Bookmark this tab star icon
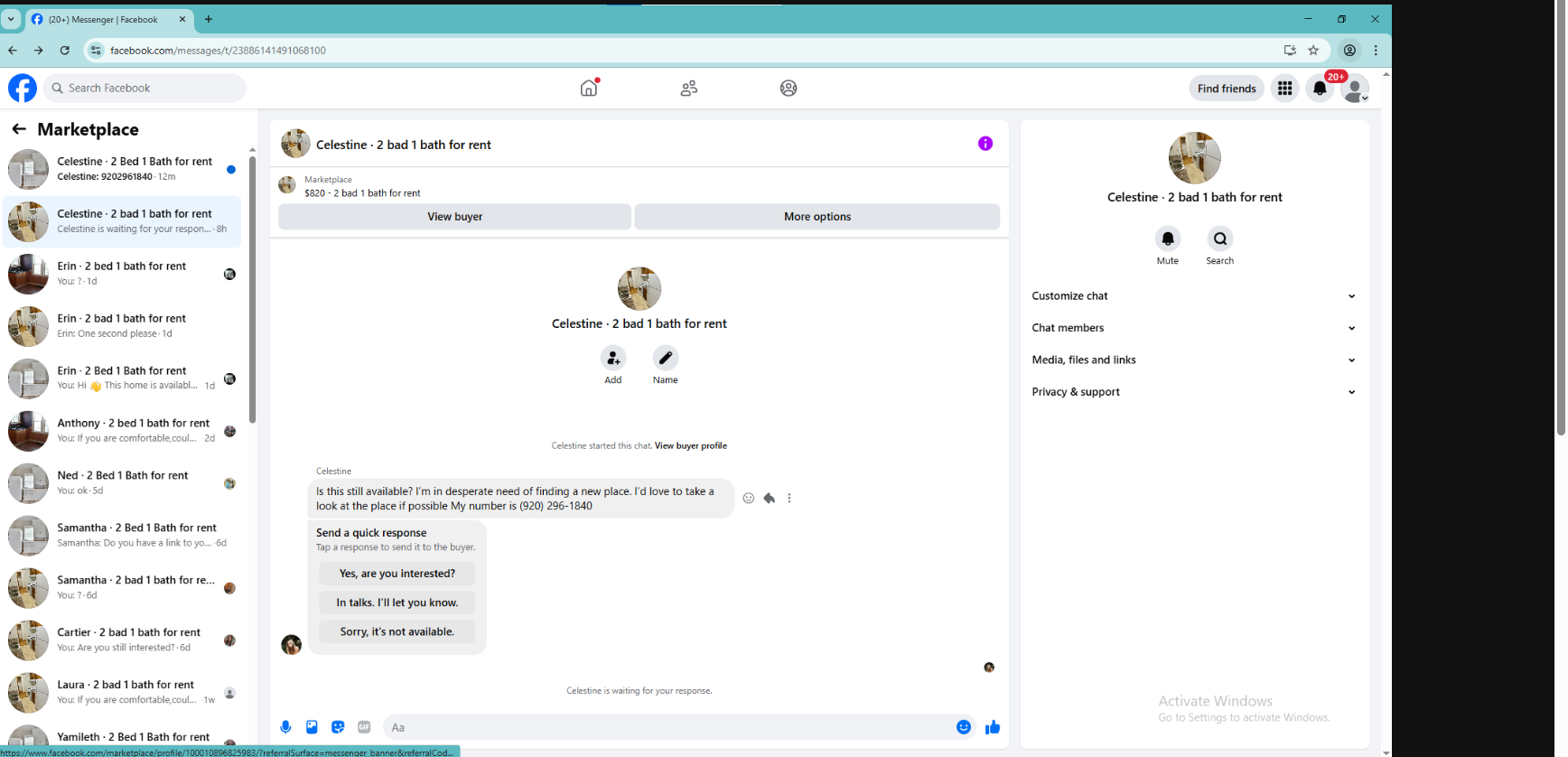The height and width of the screenshot is (757, 1568). [x=1313, y=51]
